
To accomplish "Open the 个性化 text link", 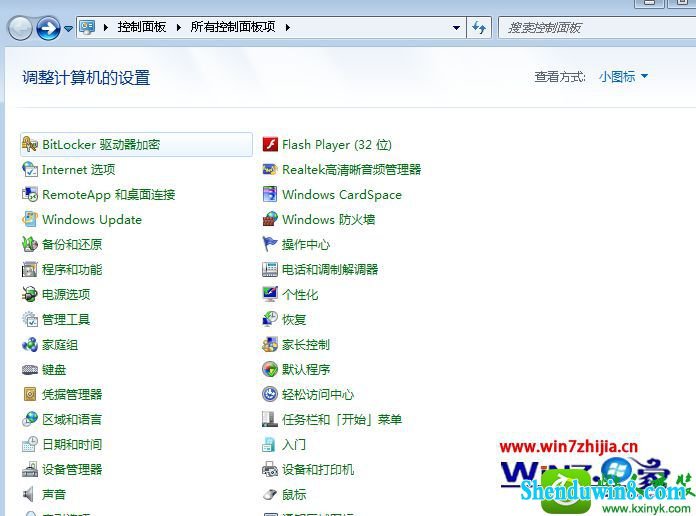I will coord(300,294).
